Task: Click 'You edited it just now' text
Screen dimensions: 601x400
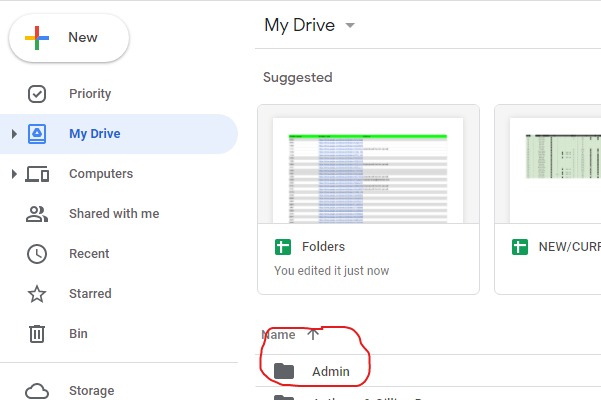Action: click(x=332, y=271)
